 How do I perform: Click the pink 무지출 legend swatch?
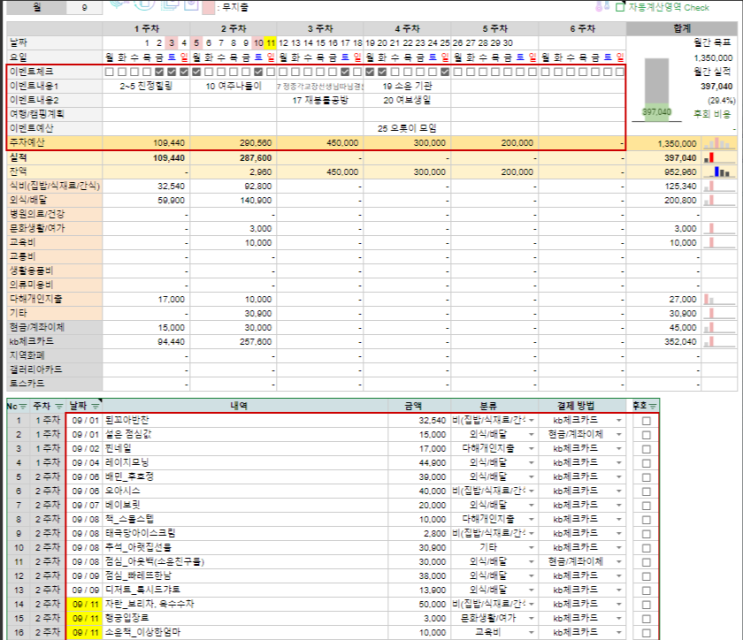[208, 8]
